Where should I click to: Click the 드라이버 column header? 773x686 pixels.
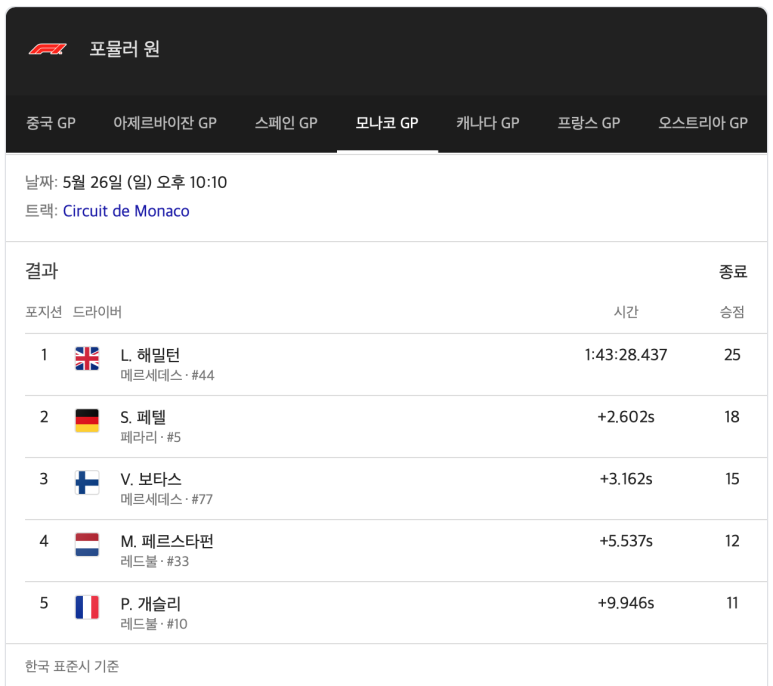tap(97, 312)
